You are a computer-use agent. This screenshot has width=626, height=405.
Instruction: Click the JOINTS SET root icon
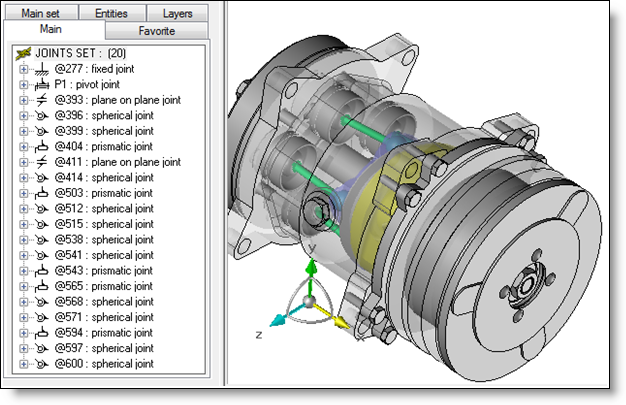coord(24,53)
